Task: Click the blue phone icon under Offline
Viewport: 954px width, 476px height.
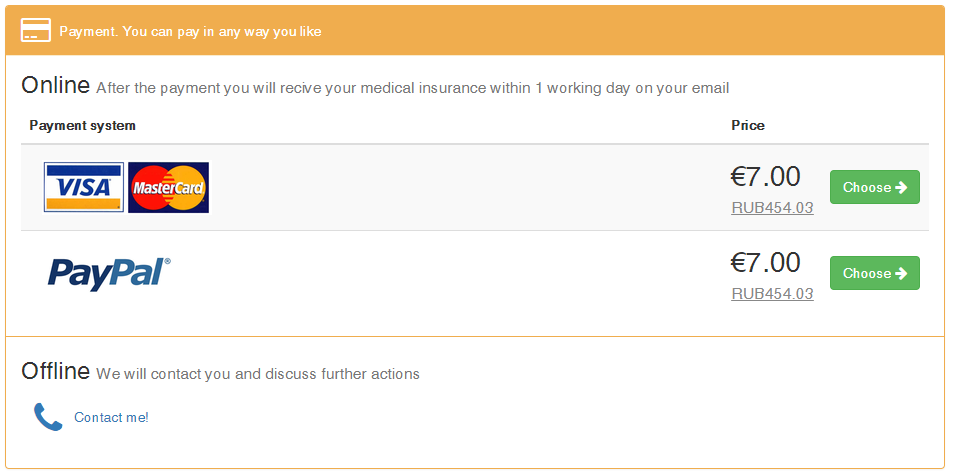Action: [48, 417]
